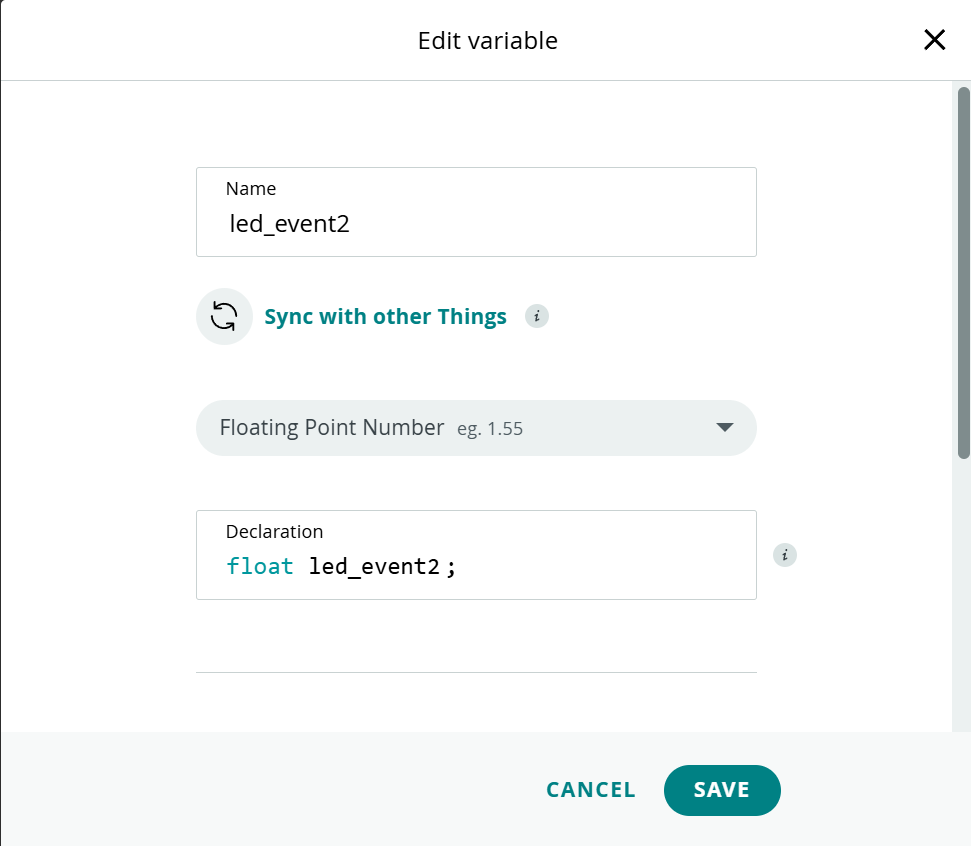This screenshot has width=971, height=846.
Task: Close the Edit variable dialog
Action: point(934,40)
